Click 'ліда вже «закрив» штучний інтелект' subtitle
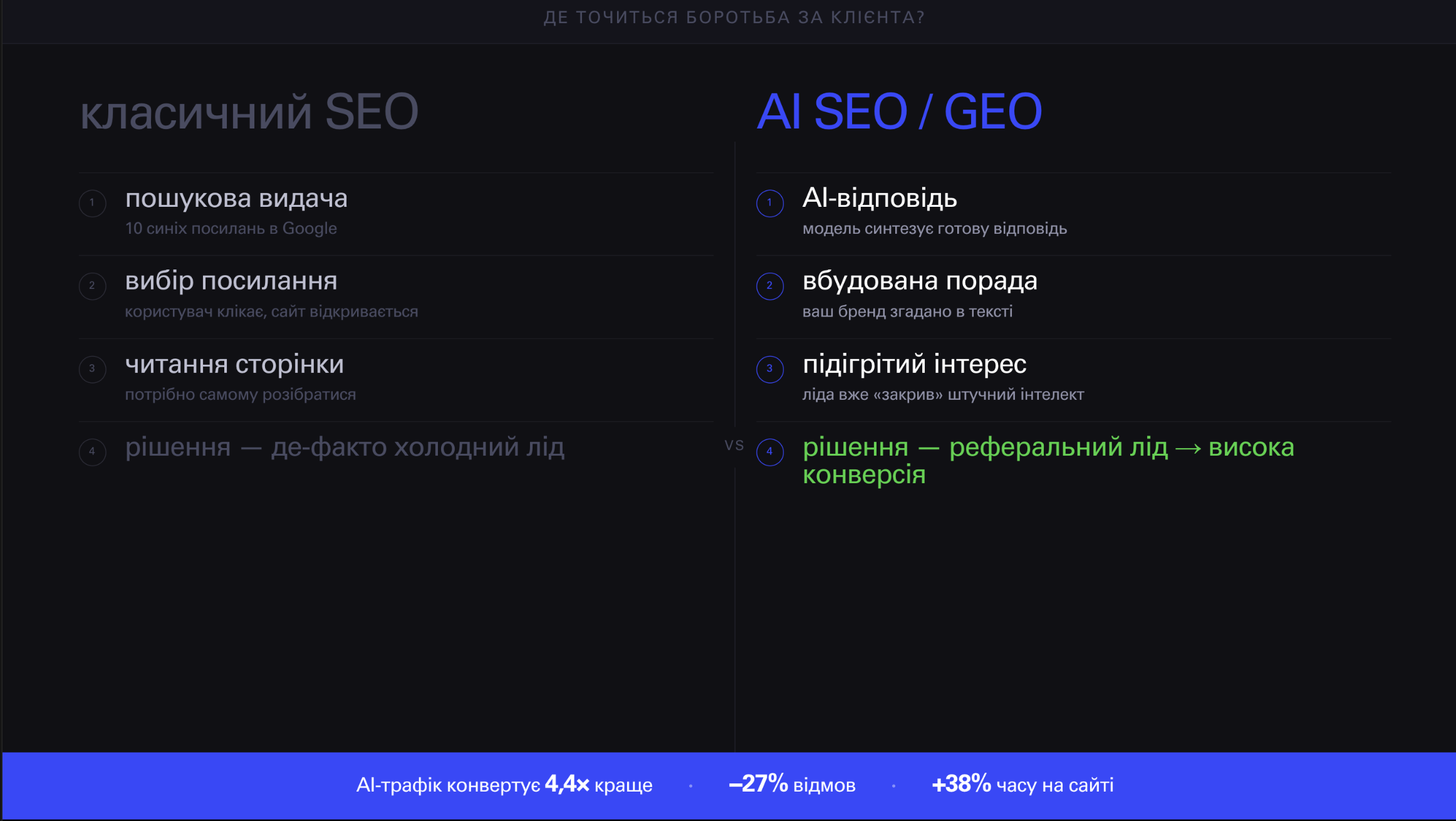The height and width of the screenshot is (821, 1456). click(x=943, y=394)
